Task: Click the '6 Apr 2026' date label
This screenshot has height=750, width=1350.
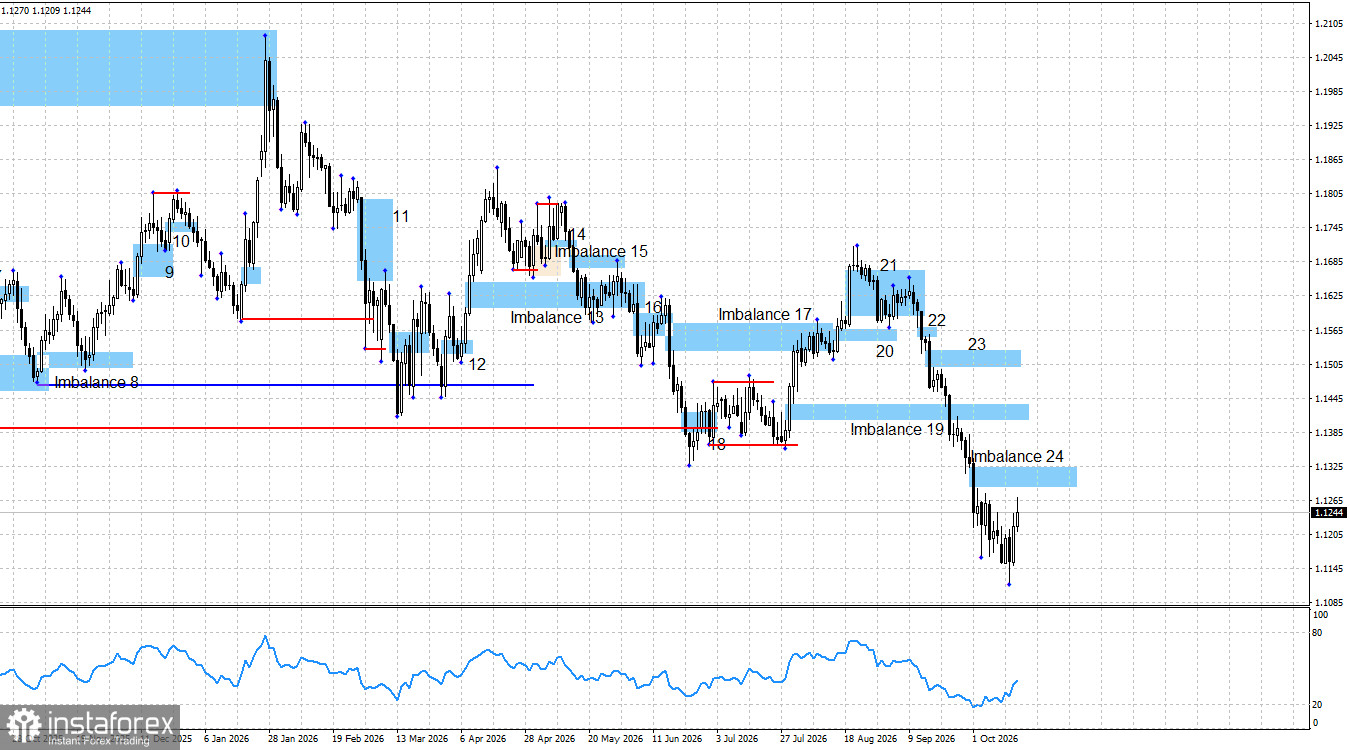Action: pos(483,739)
